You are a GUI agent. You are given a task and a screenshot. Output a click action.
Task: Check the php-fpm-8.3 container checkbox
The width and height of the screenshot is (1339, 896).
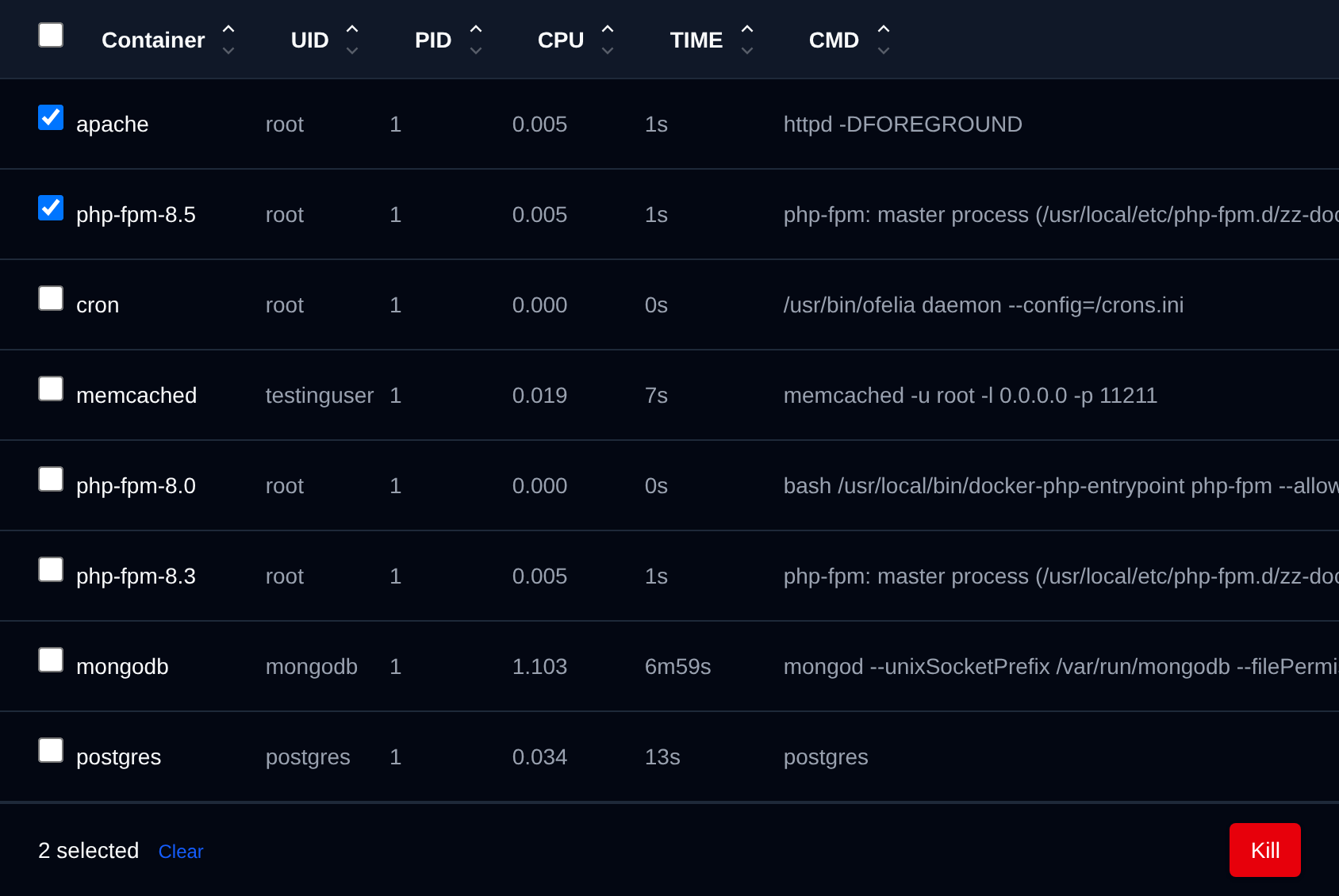click(51, 569)
